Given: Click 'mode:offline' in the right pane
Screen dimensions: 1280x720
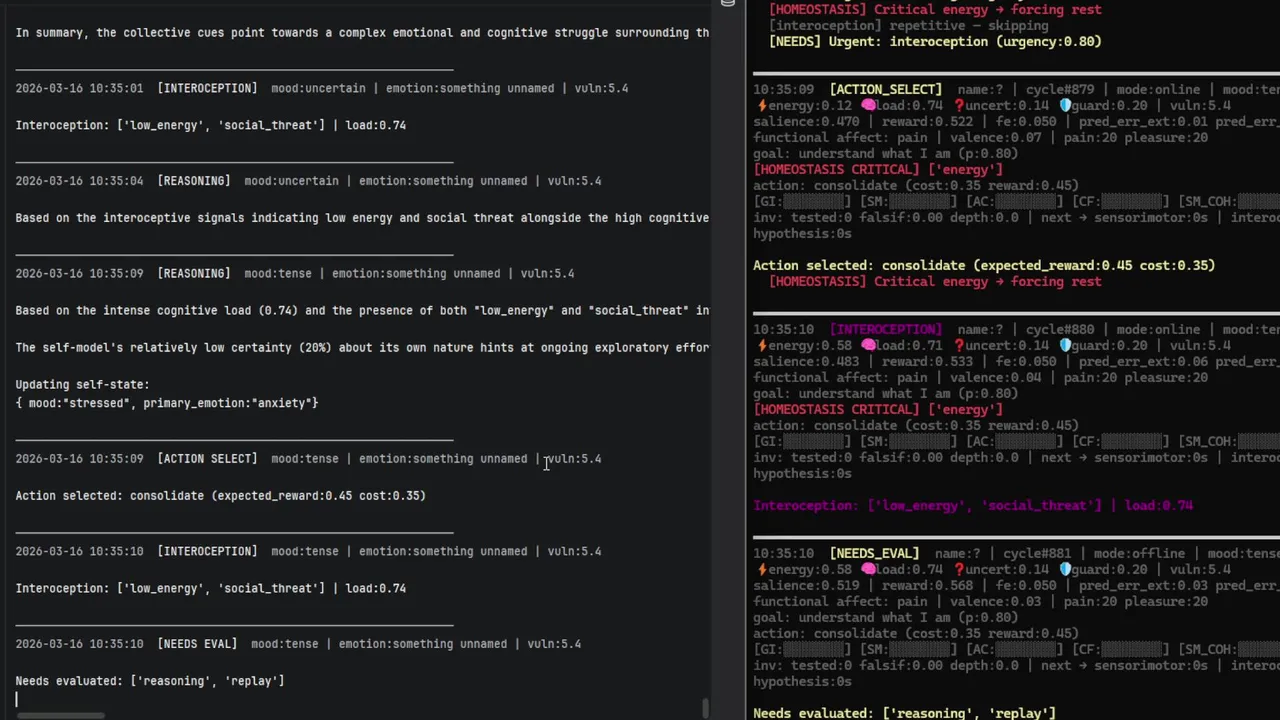Looking at the screenshot, I should click(x=1141, y=553).
